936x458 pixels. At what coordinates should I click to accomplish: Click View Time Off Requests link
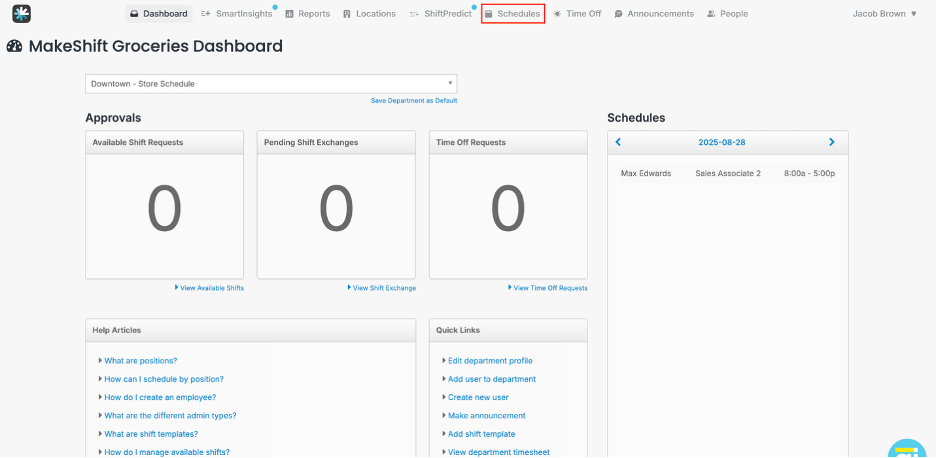pyautogui.click(x=549, y=288)
